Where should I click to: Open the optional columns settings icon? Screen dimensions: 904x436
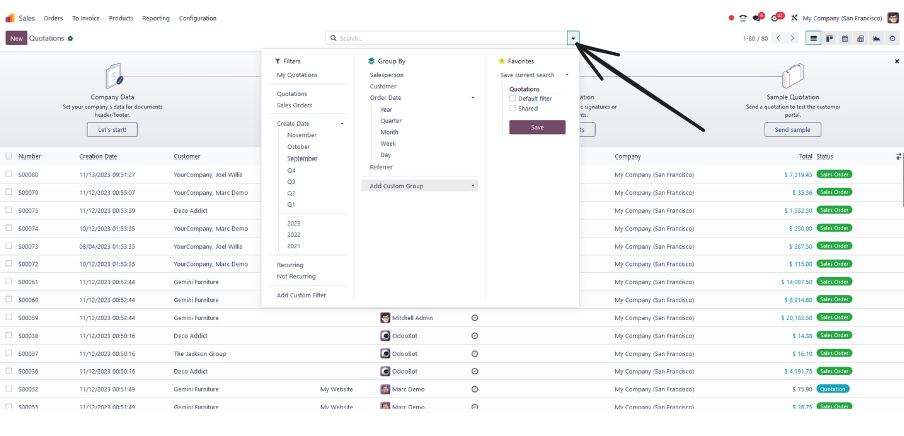(x=898, y=157)
